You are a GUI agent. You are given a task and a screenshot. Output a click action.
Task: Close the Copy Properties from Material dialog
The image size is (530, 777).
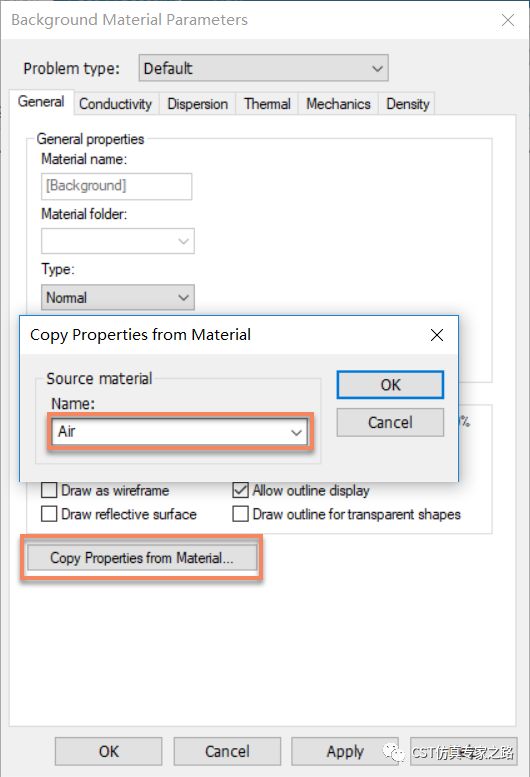pyautogui.click(x=436, y=335)
